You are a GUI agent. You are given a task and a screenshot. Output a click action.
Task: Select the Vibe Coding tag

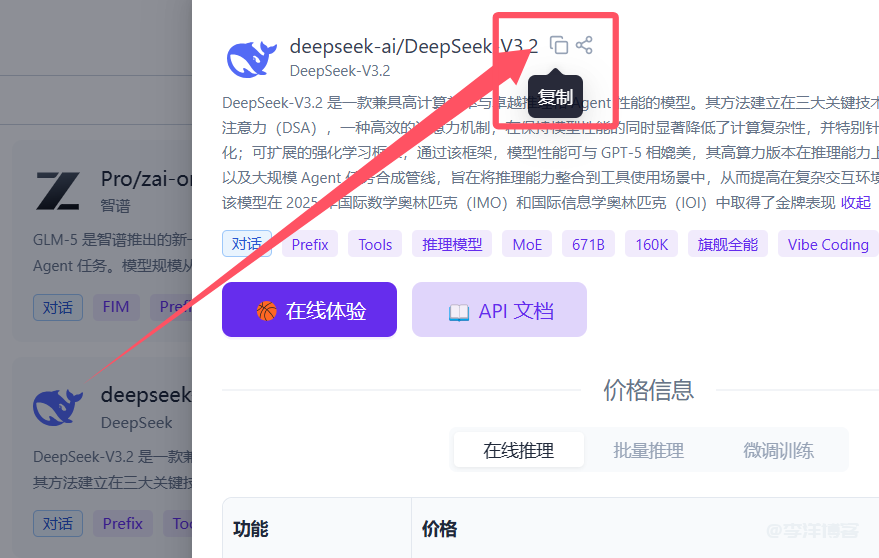tap(828, 244)
